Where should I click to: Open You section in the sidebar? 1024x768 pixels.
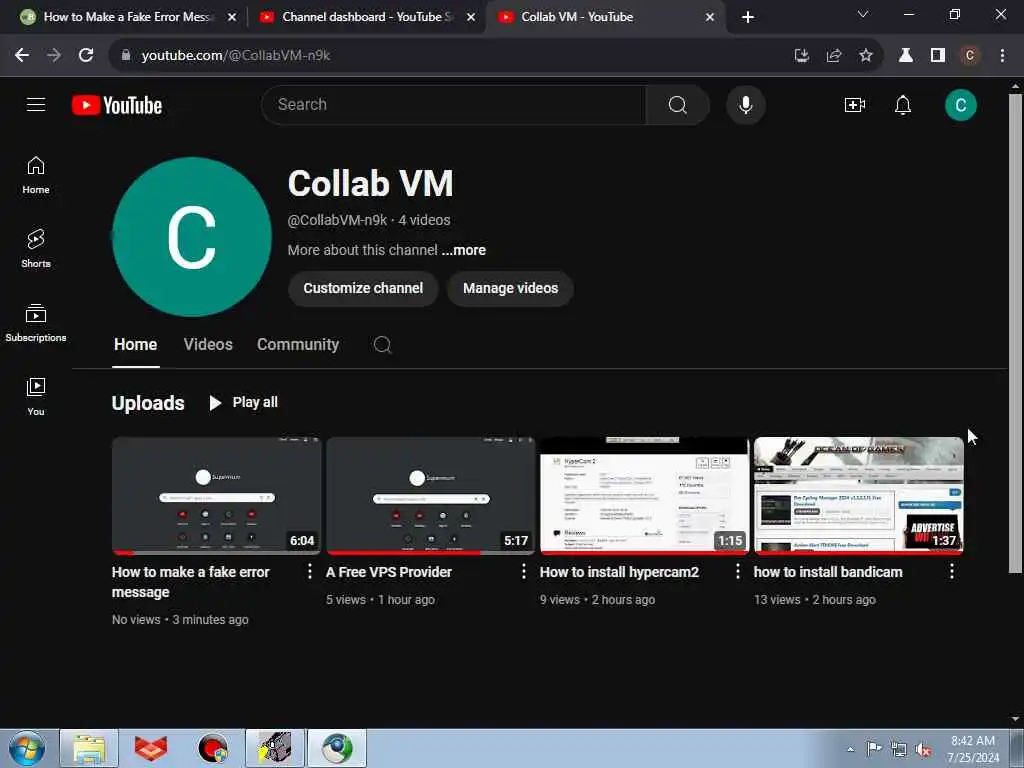click(x=36, y=396)
